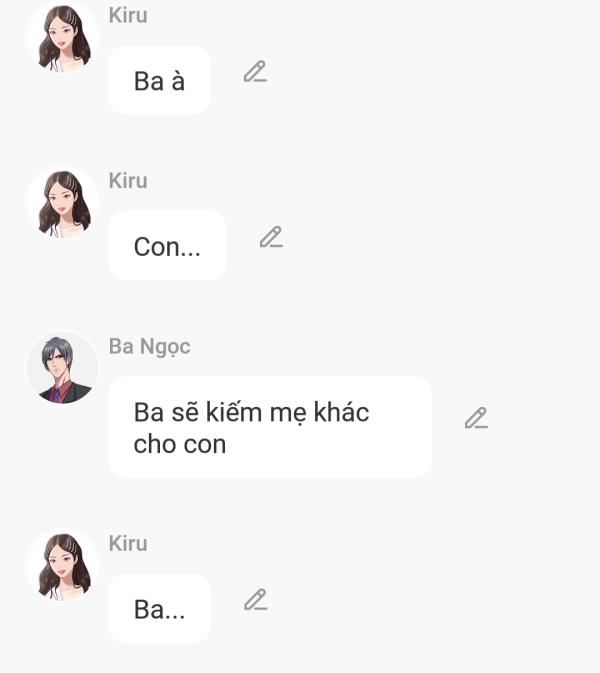600x673 pixels.
Task: Open Kiru's avatar above the "Ba à" message
Action: (x=63, y=38)
